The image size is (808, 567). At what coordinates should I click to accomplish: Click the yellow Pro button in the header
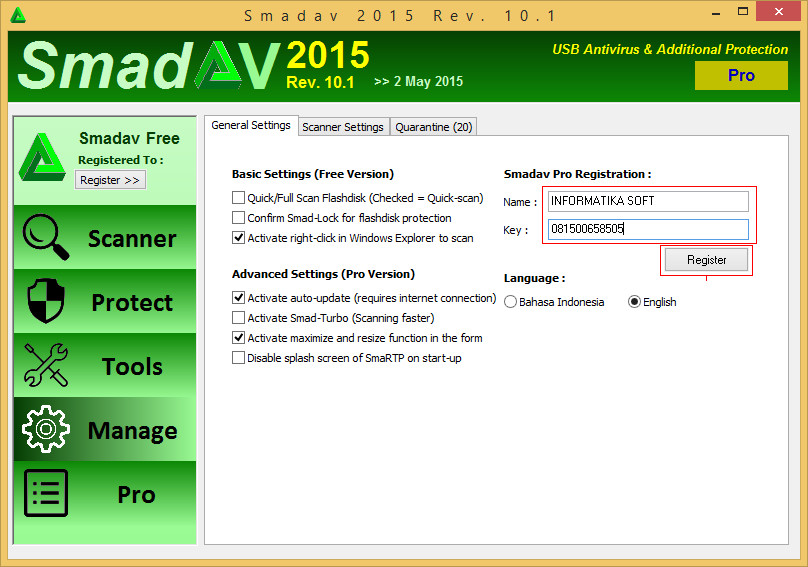point(741,75)
